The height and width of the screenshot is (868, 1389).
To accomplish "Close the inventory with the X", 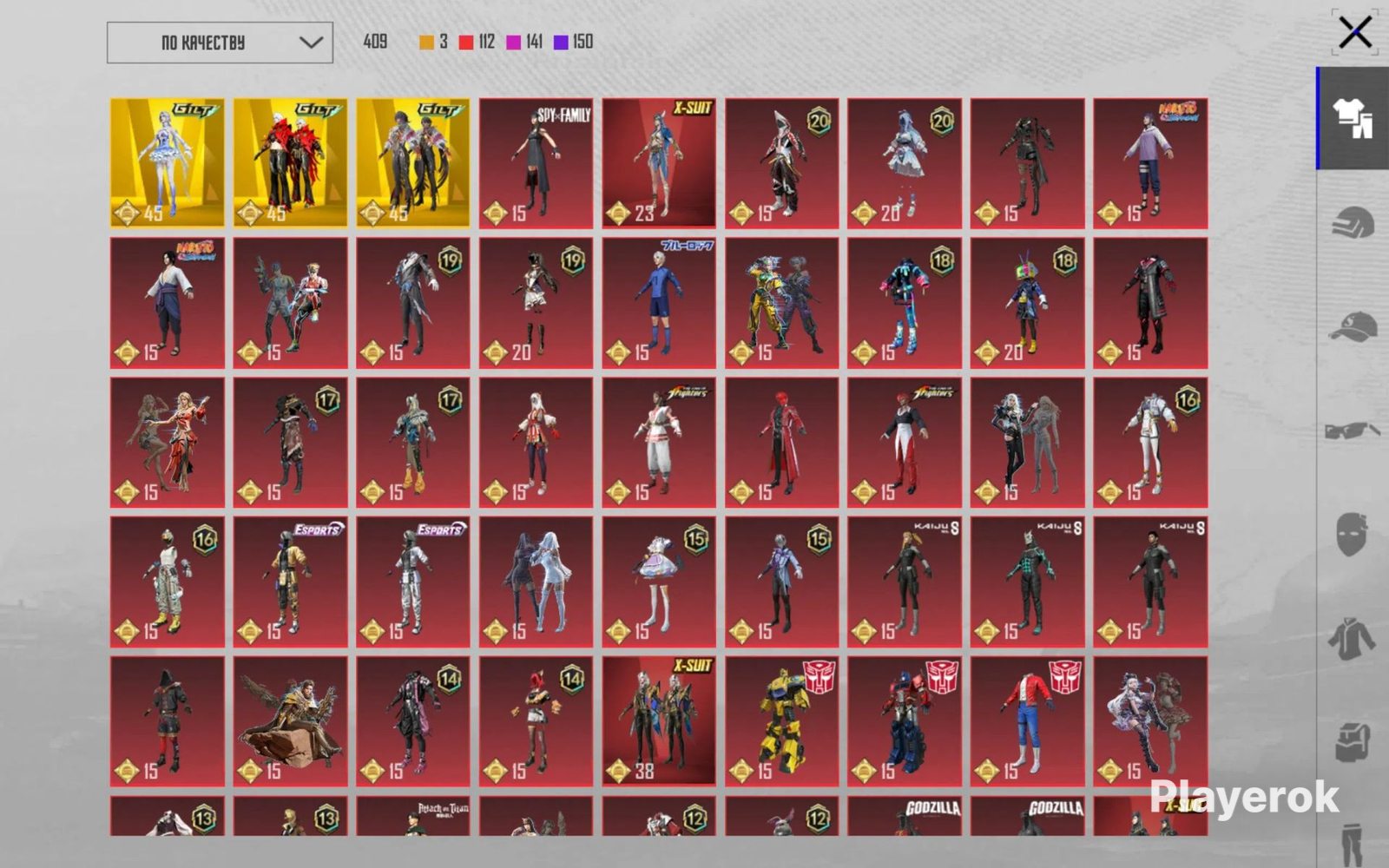I will pyautogui.click(x=1355, y=33).
